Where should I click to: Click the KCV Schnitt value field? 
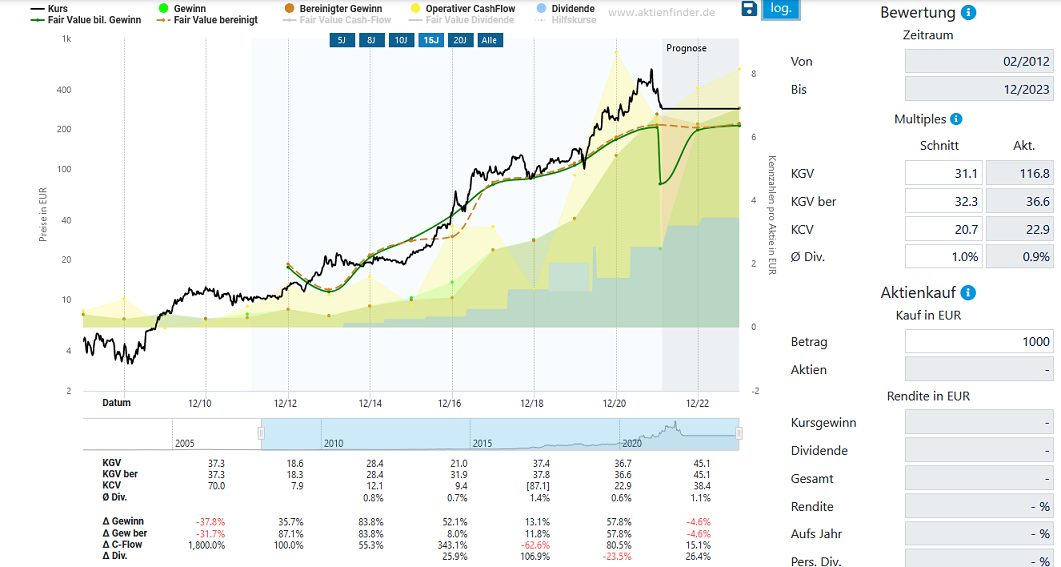943,230
